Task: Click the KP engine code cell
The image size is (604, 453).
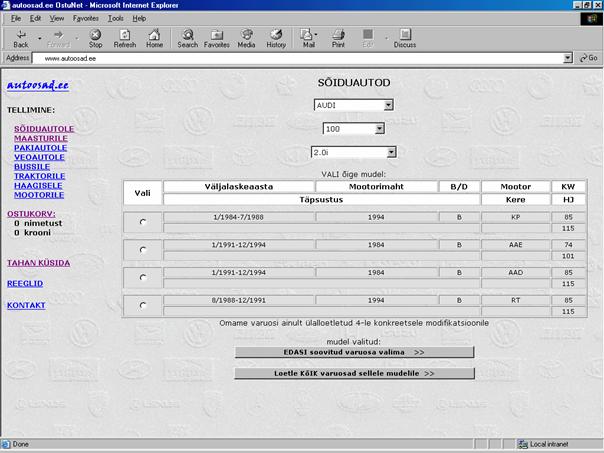Action: tap(515, 217)
